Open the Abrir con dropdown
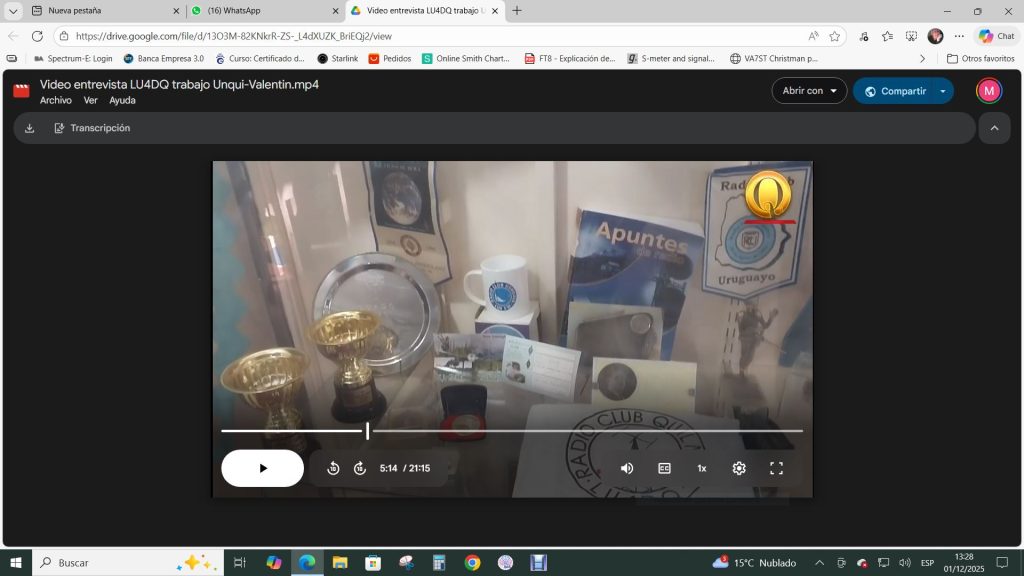The width and height of the screenshot is (1024, 576). click(x=809, y=91)
